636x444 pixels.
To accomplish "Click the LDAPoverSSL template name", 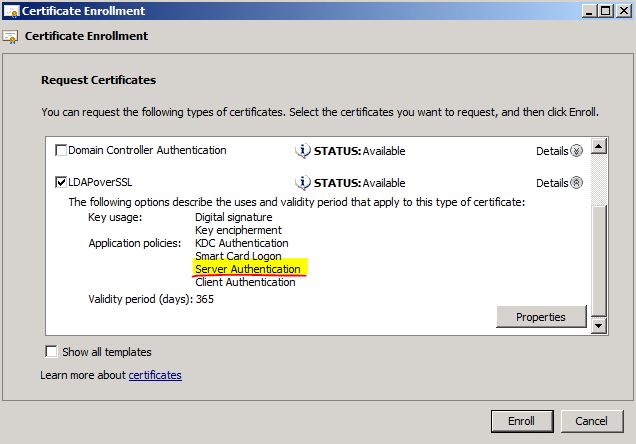I will (100, 182).
